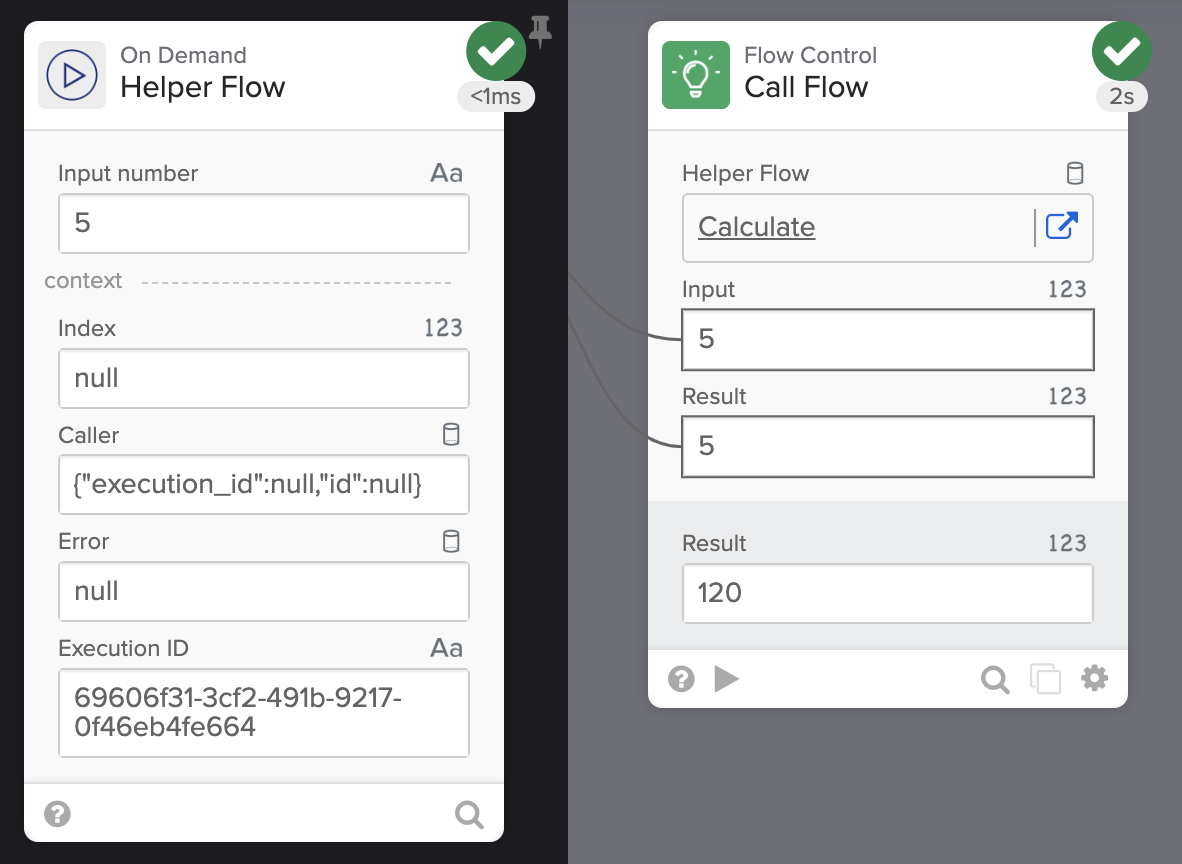Open the Calculate flow via external link icon
Screen dimensions: 1182x864
[1061, 227]
